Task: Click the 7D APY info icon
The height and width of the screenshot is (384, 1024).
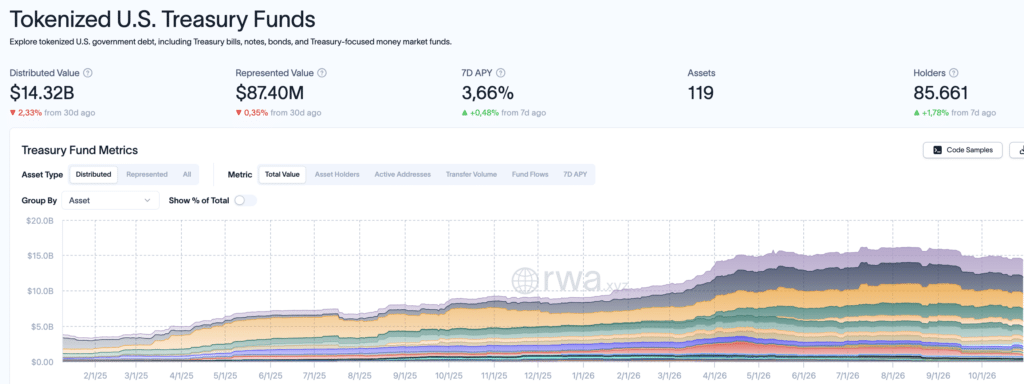Action: (x=501, y=73)
